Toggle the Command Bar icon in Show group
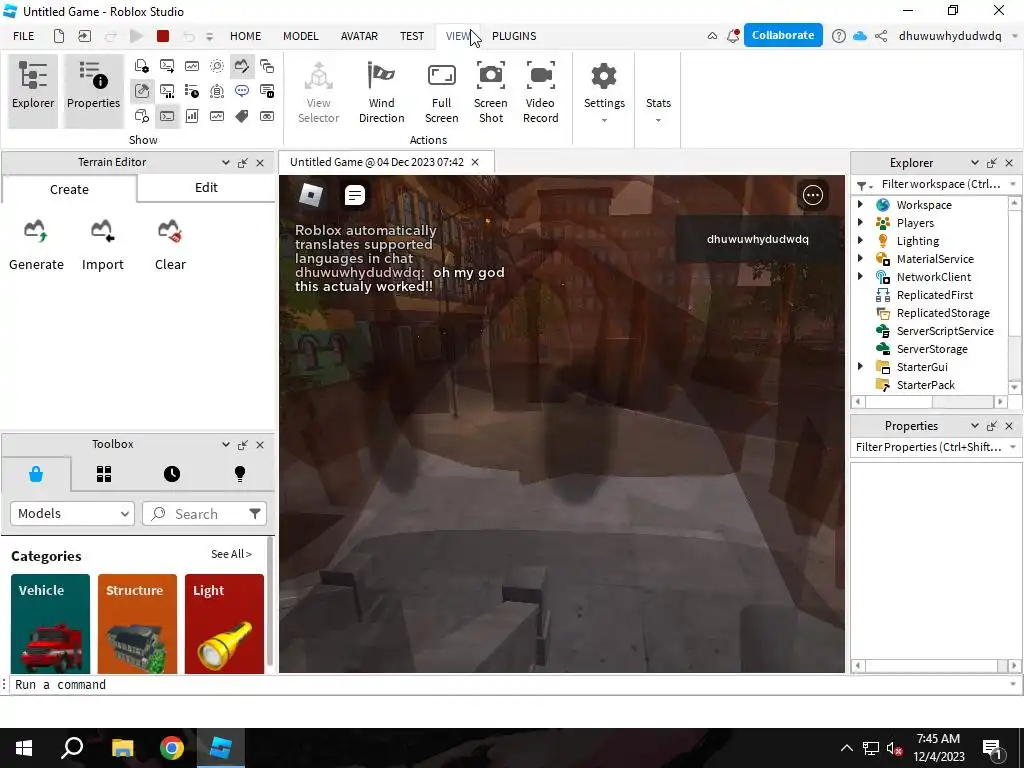 point(167,116)
